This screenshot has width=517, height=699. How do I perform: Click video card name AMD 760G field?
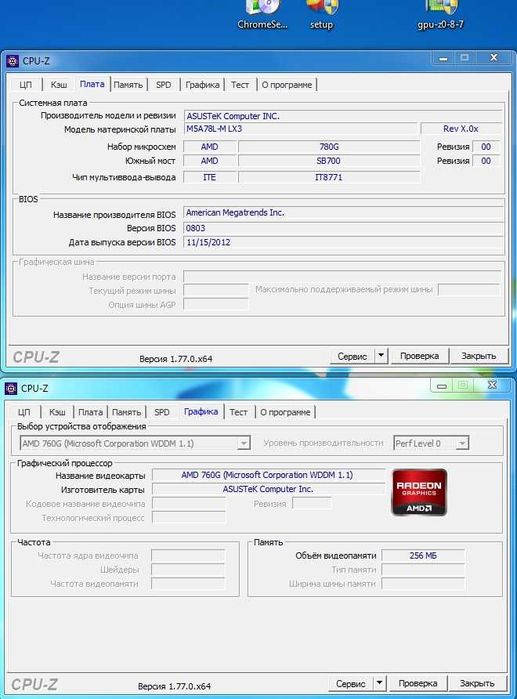(x=268, y=475)
